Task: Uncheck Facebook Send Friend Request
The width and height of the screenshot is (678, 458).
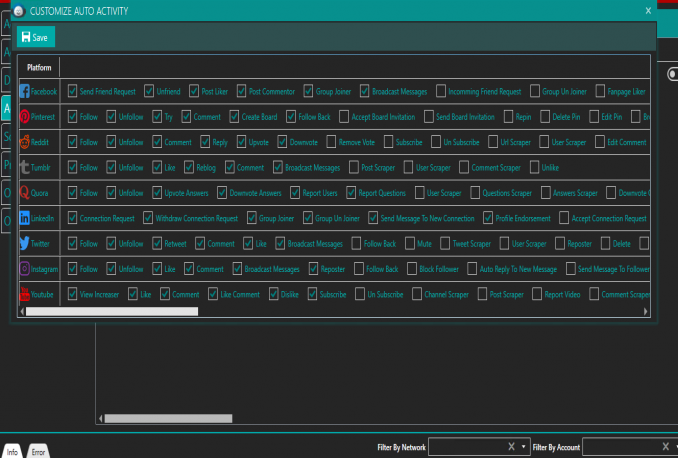Action: 72,91
